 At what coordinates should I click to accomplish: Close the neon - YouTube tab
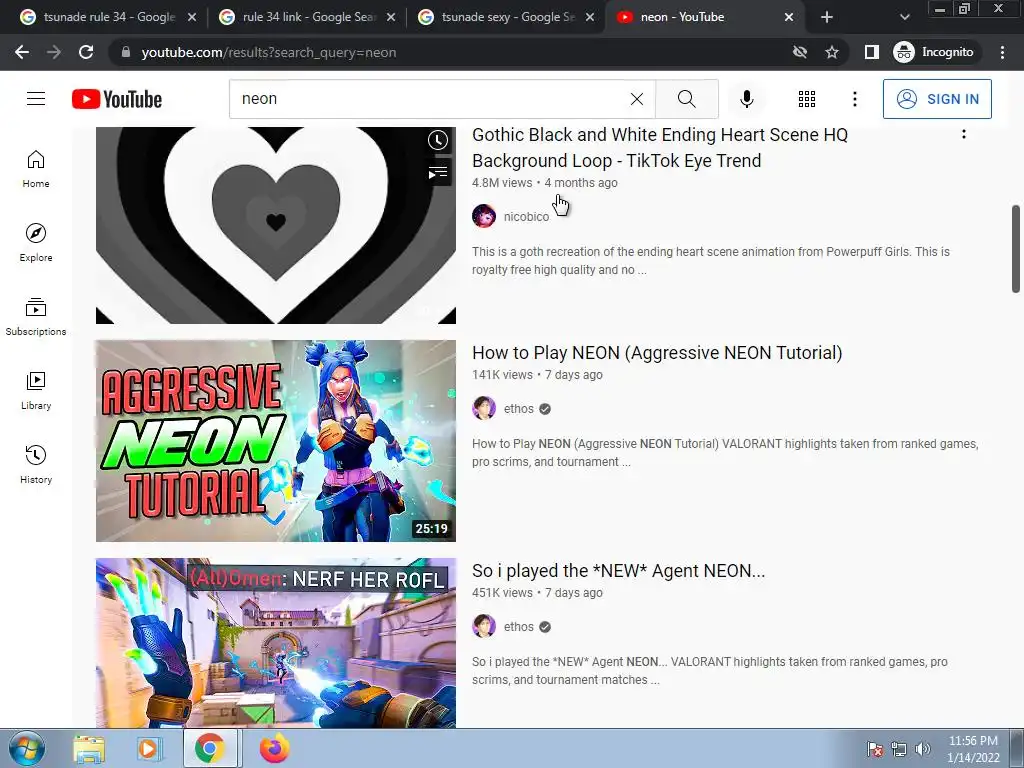pyautogui.click(x=789, y=17)
